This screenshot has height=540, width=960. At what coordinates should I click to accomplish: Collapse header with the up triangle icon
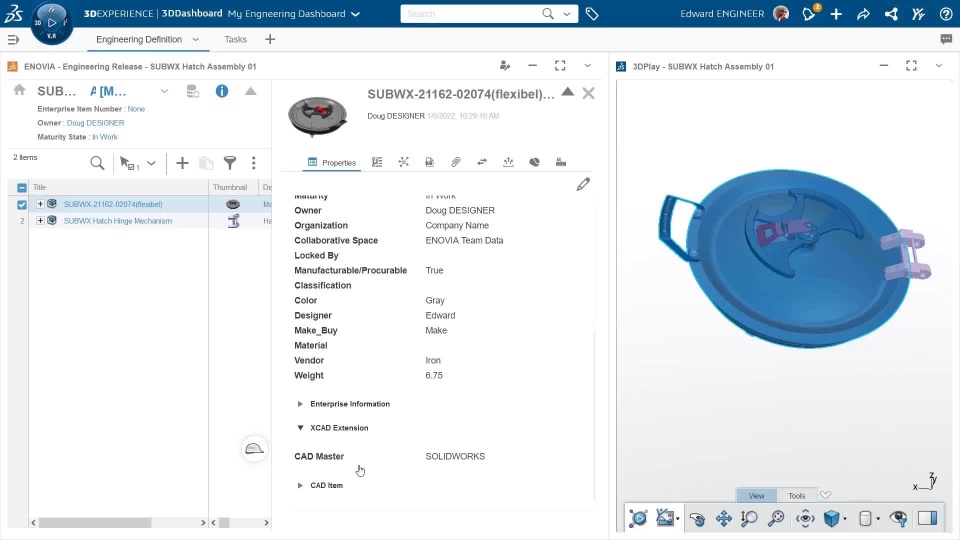[x=250, y=91]
